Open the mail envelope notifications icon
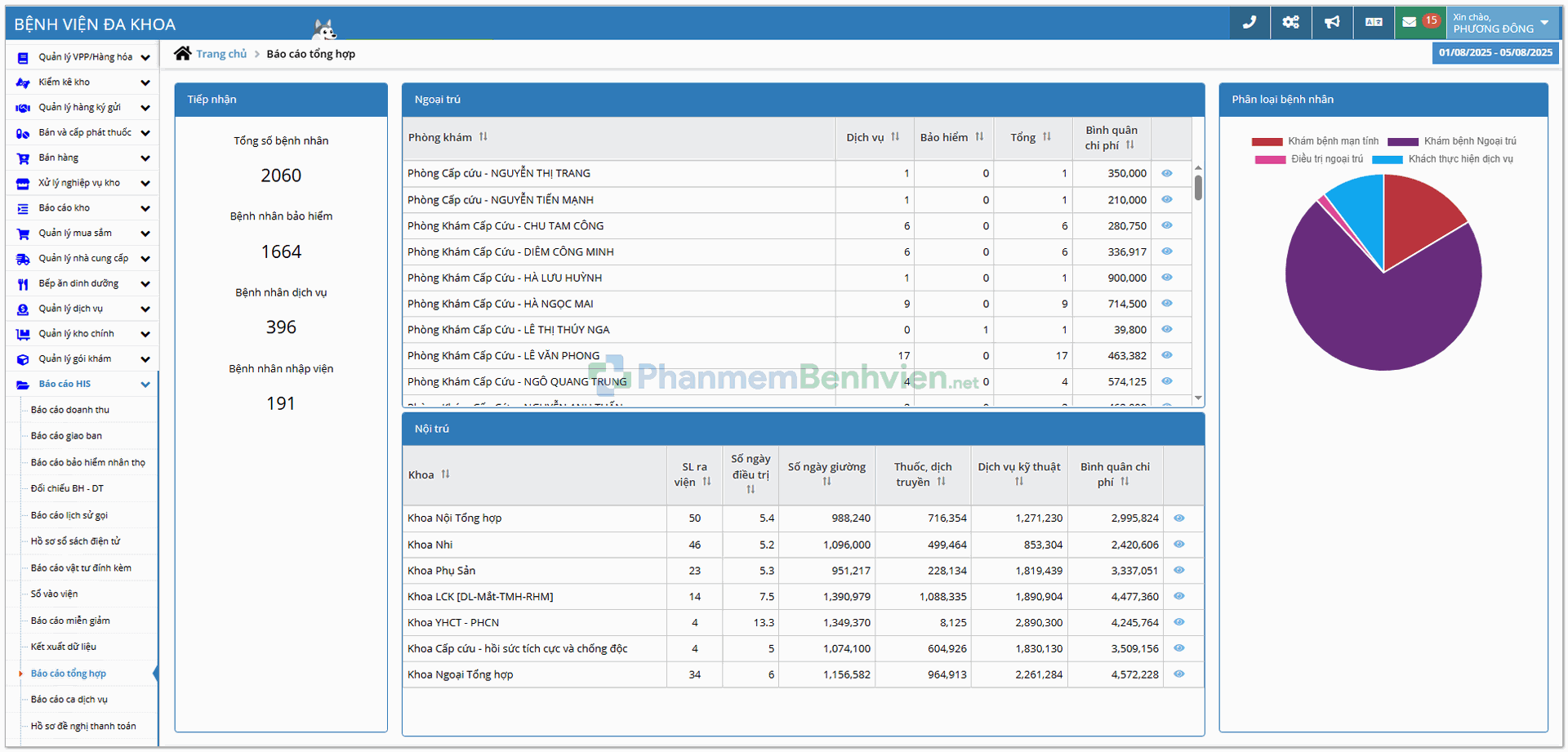The width and height of the screenshot is (1568, 752). [1410, 22]
